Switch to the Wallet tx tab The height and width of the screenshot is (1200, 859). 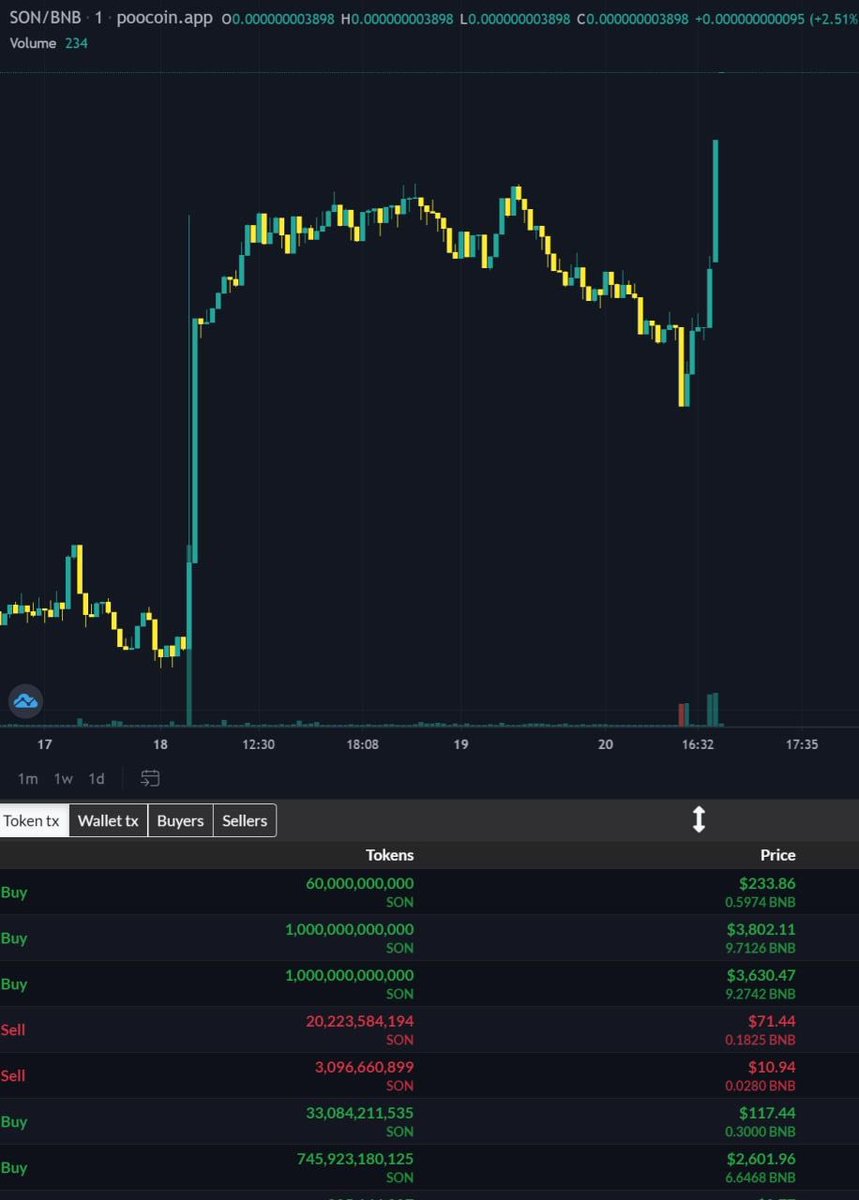point(108,821)
